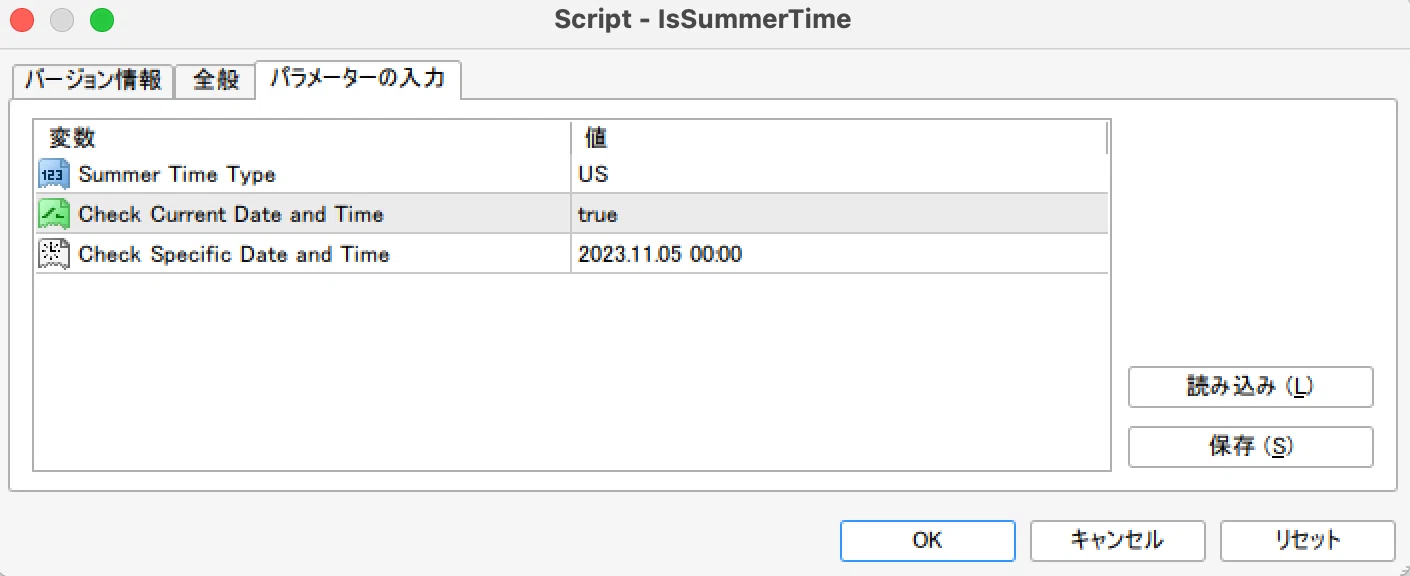Viewport: 1410px width, 576px height.
Task: Click the 2023.11.05 00:00 value cell
Action: [x=839, y=254]
